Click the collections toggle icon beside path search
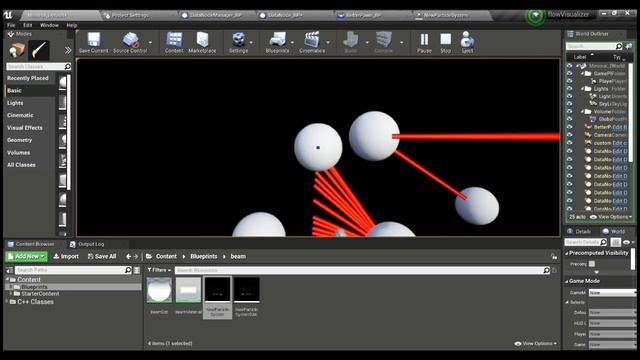This screenshot has width=640, height=360. [137, 270]
